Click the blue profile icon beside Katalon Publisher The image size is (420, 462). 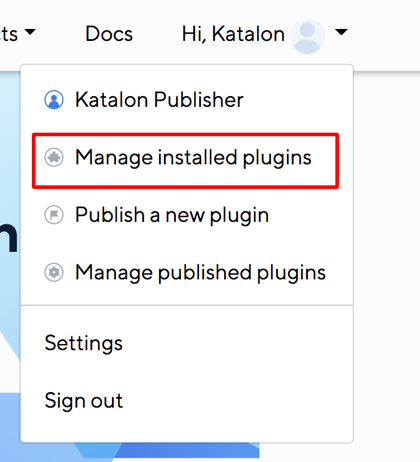tap(54, 100)
